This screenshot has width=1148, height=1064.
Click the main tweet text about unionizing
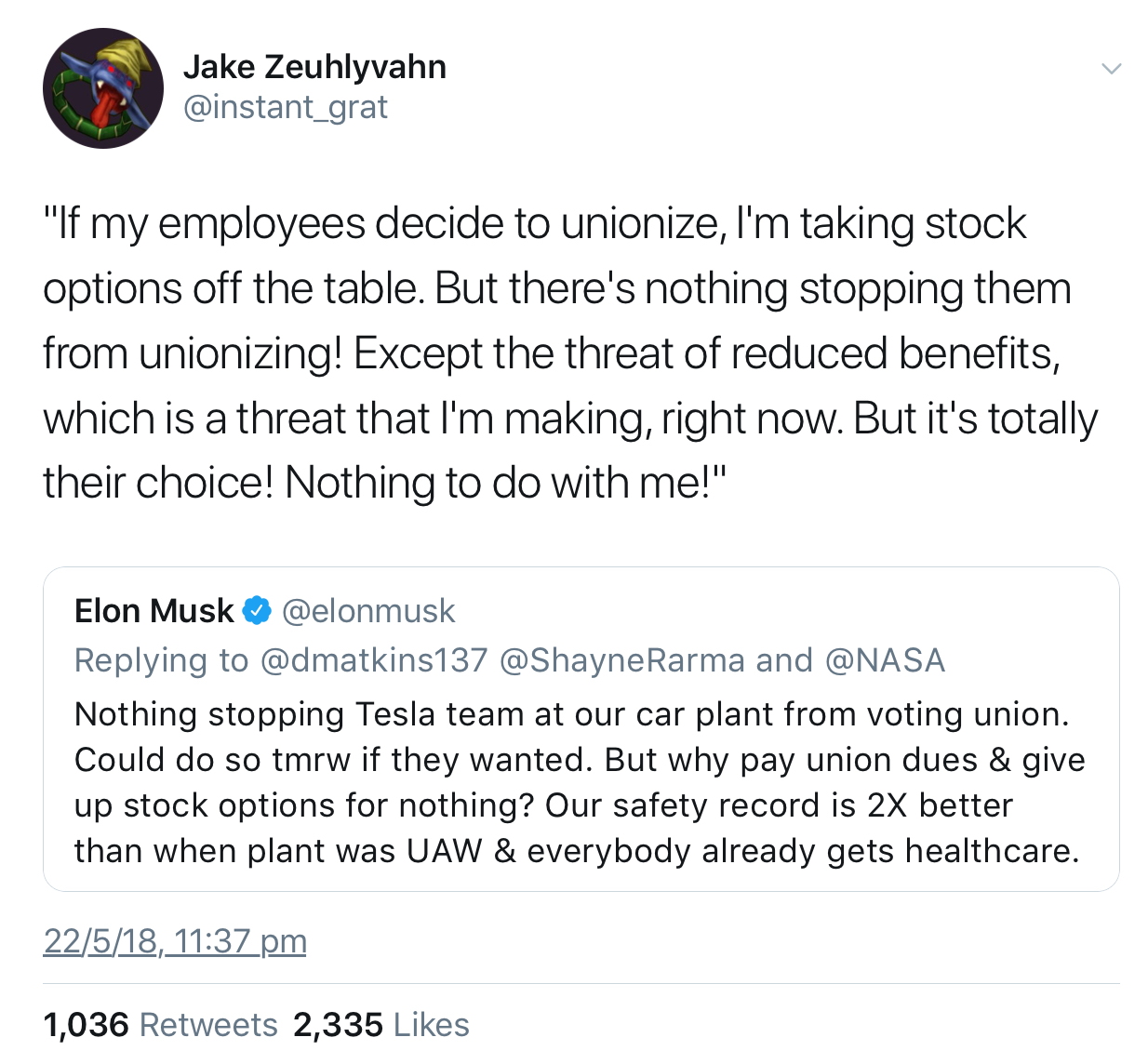click(570, 353)
